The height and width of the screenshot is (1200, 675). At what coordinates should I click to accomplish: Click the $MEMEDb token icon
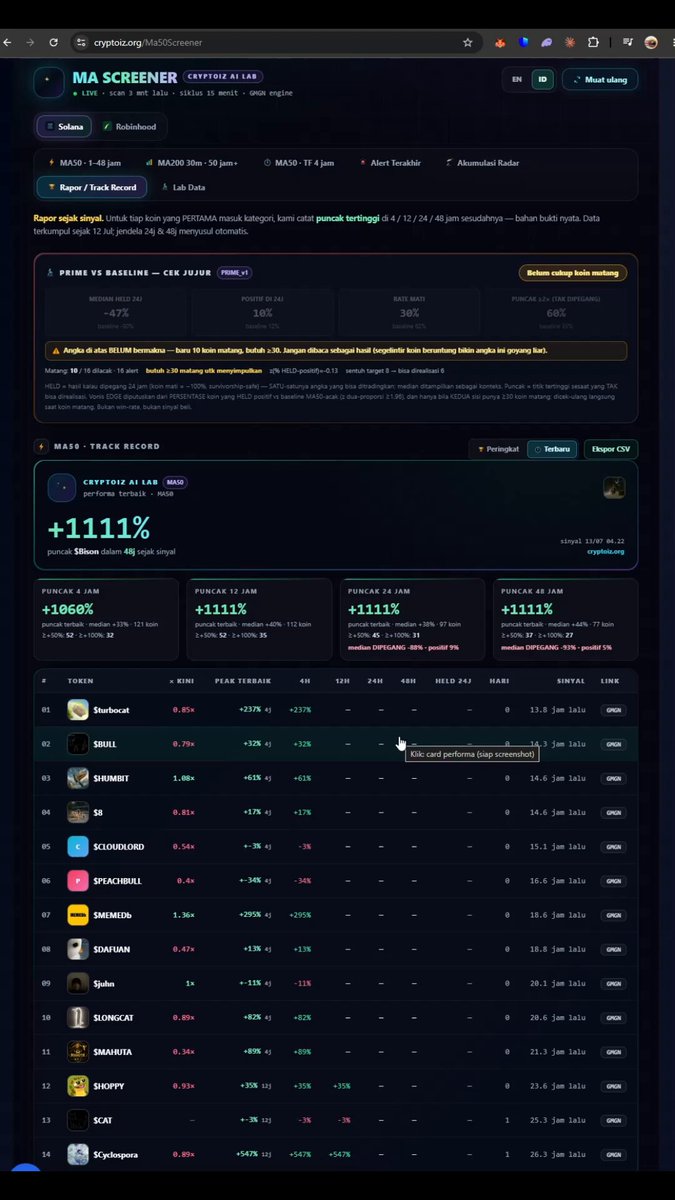click(78, 915)
